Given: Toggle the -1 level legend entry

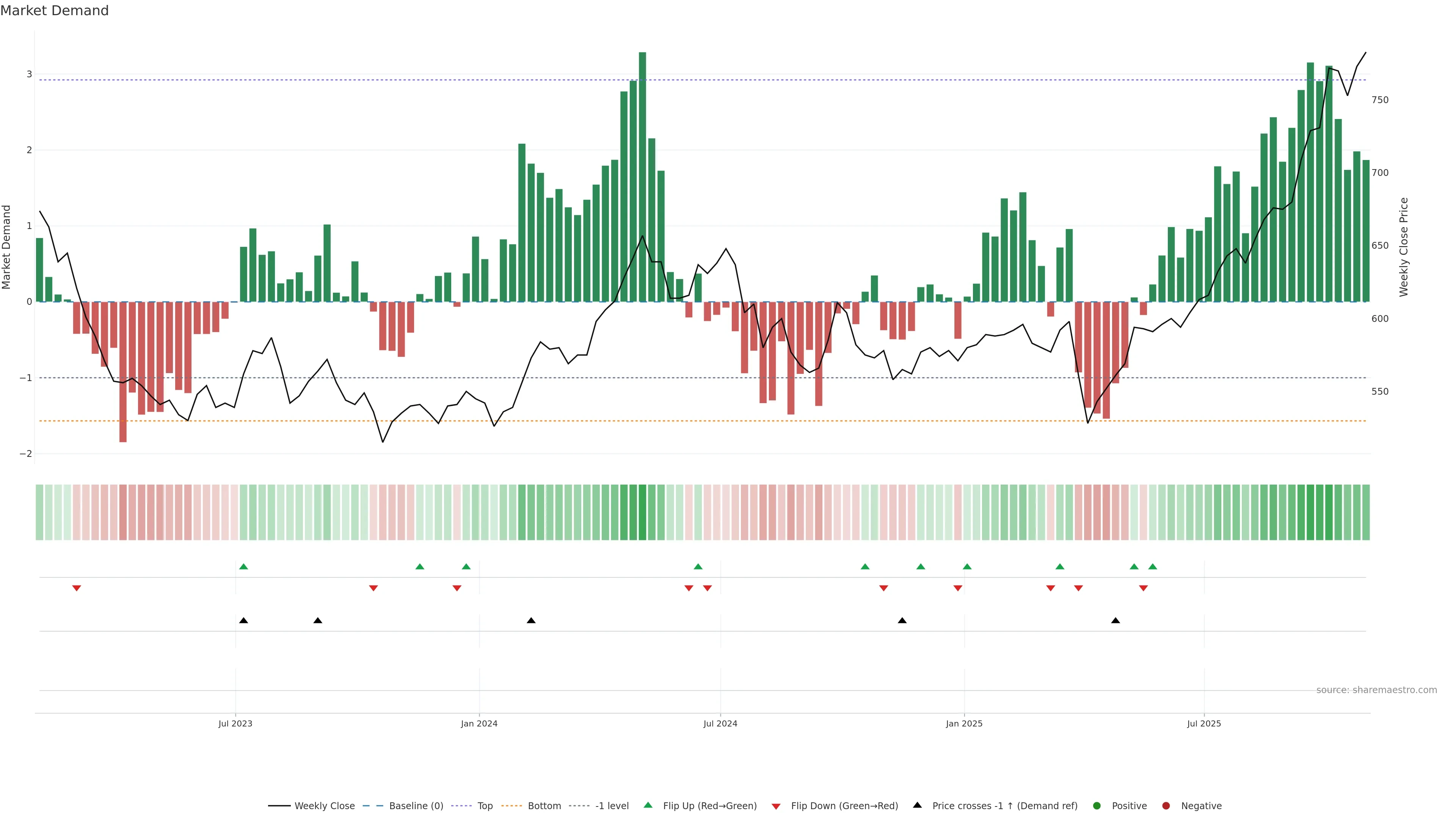Looking at the screenshot, I should (612, 806).
